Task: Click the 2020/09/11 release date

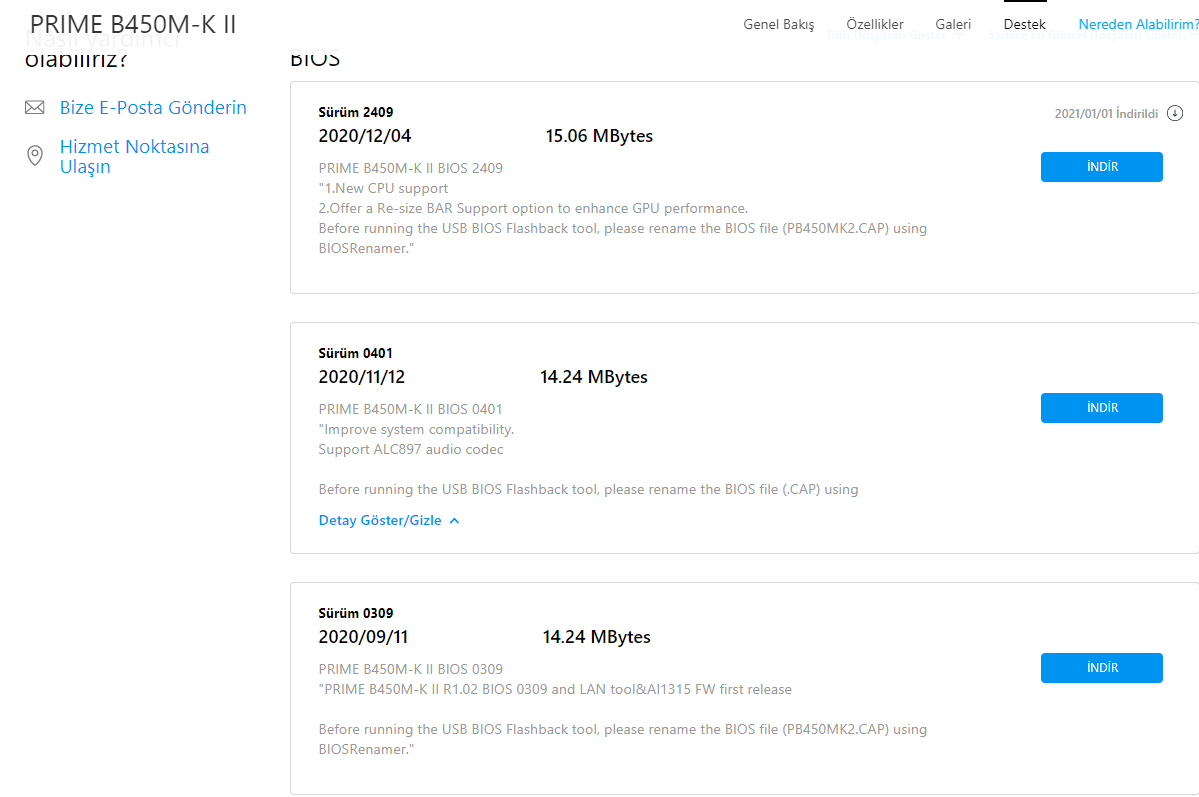Action: point(363,637)
